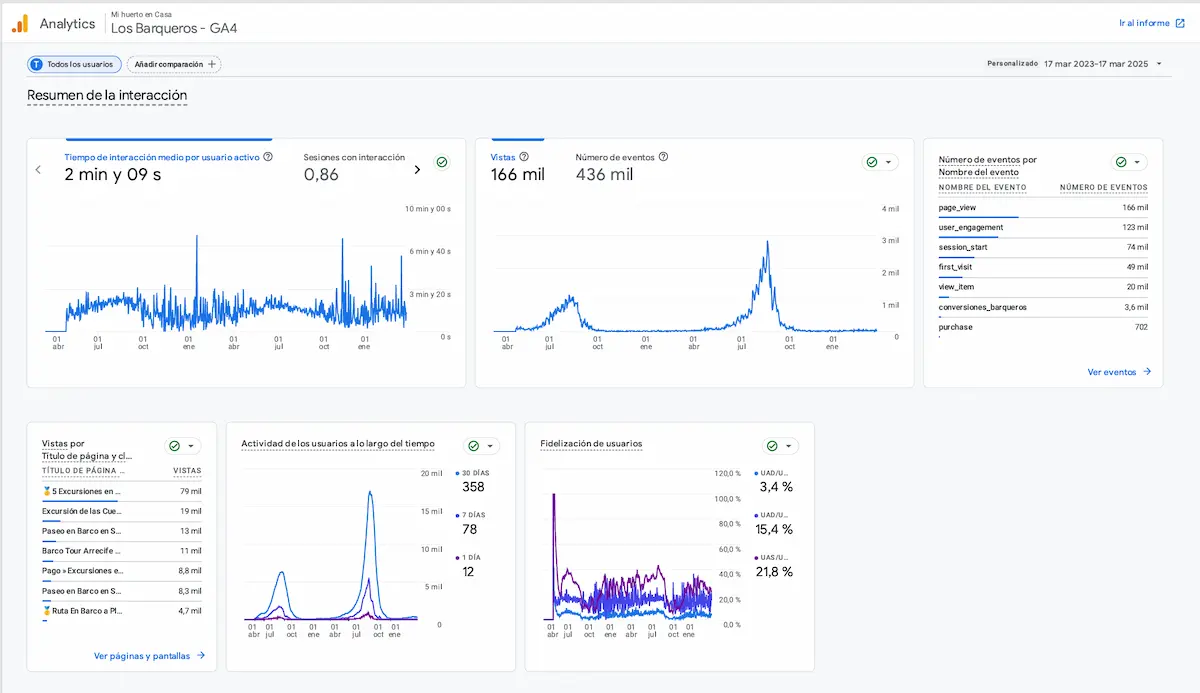Expand status dropdown on Fidelización de usuarios card
This screenshot has height=693, width=1200.
tap(779, 446)
